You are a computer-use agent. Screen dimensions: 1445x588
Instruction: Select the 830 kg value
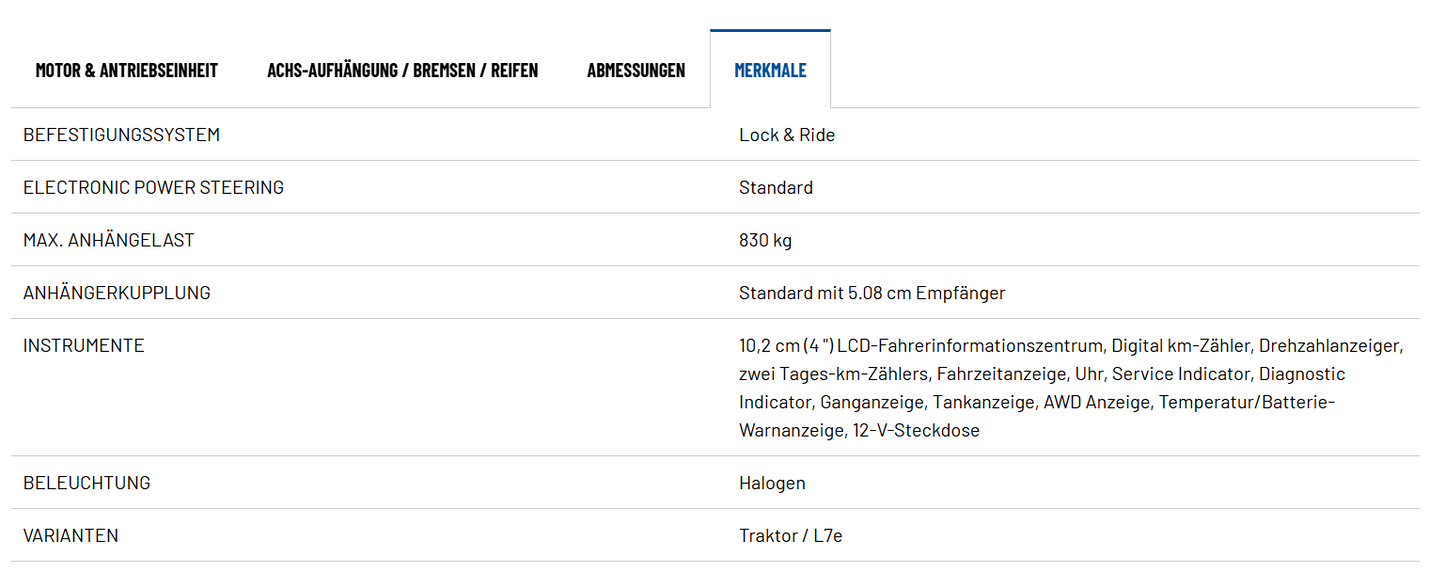click(x=765, y=241)
